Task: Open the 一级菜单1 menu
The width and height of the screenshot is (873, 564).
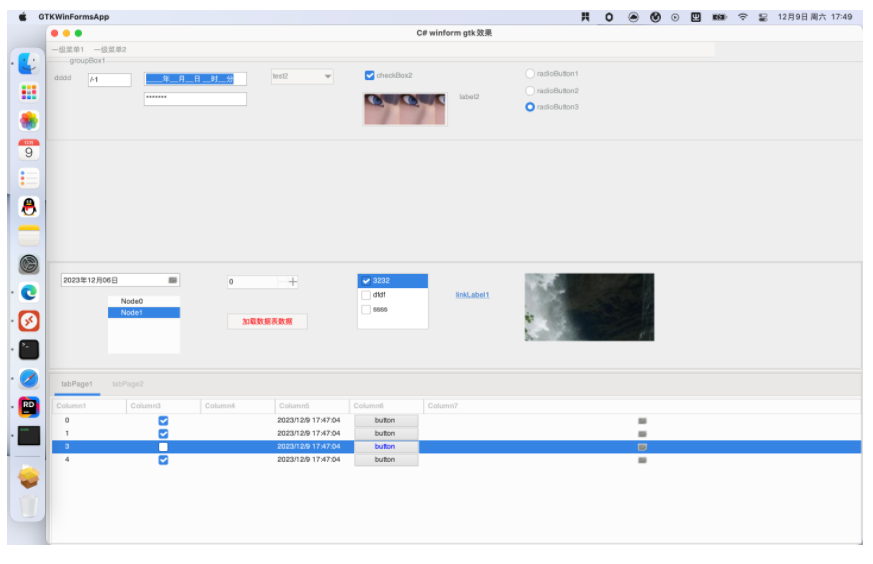Action: (68, 49)
